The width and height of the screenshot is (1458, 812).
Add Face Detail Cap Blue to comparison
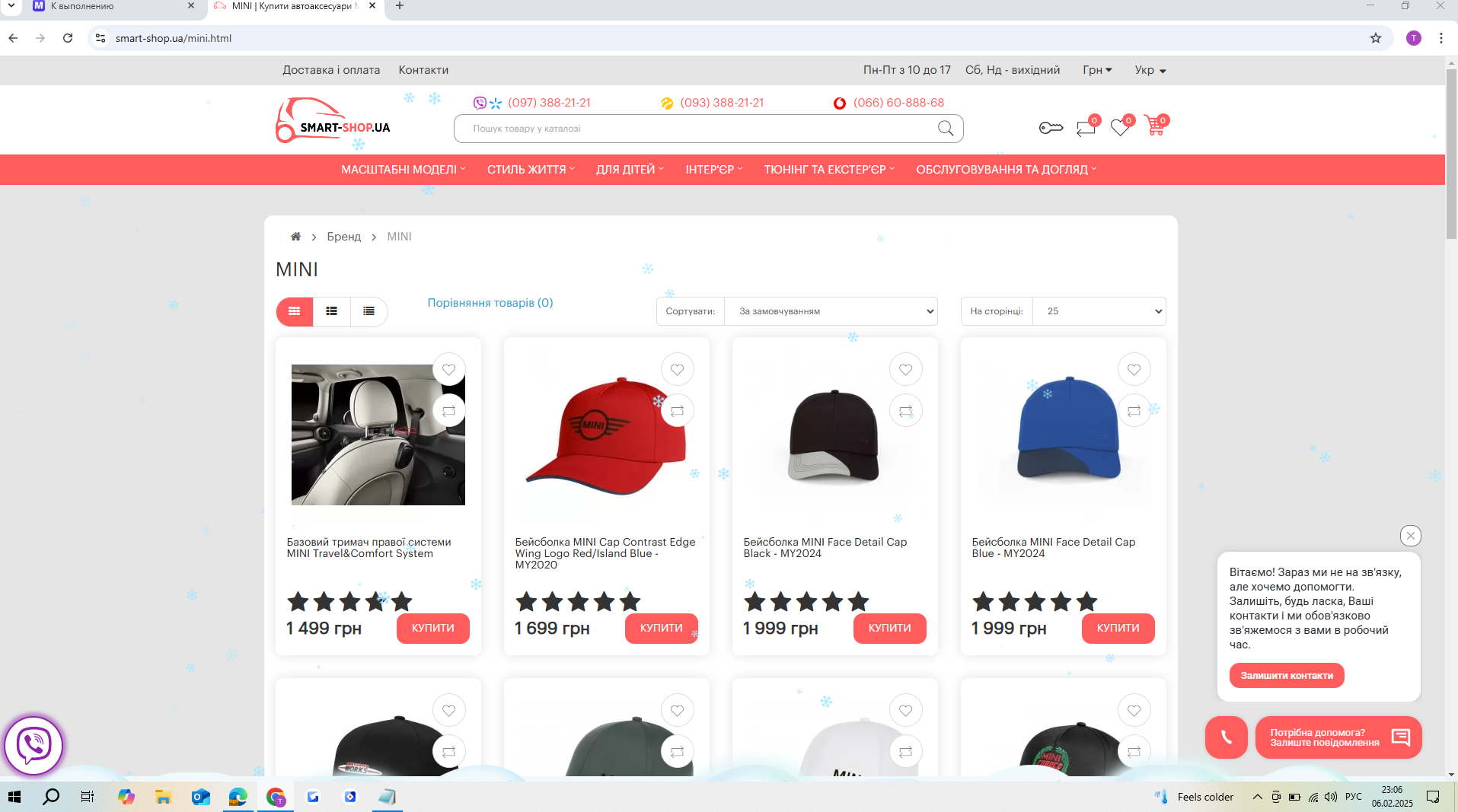click(x=1134, y=411)
